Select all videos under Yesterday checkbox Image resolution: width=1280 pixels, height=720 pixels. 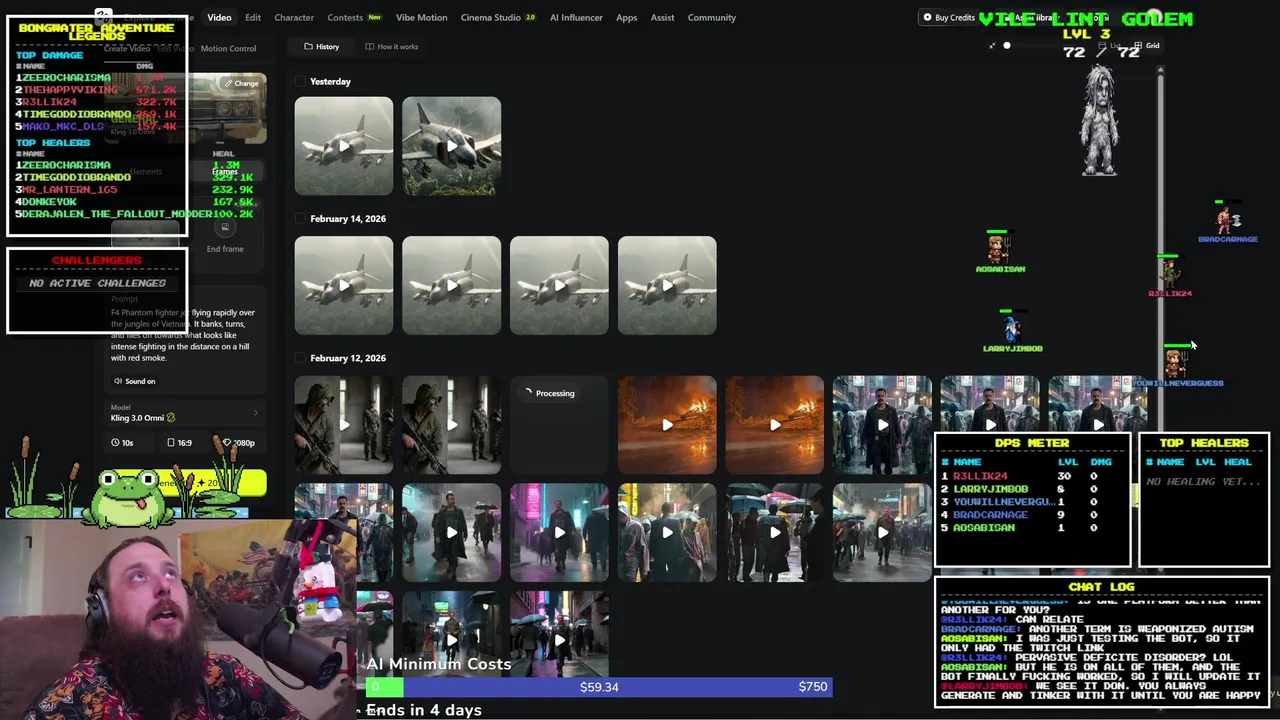(x=300, y=81)
